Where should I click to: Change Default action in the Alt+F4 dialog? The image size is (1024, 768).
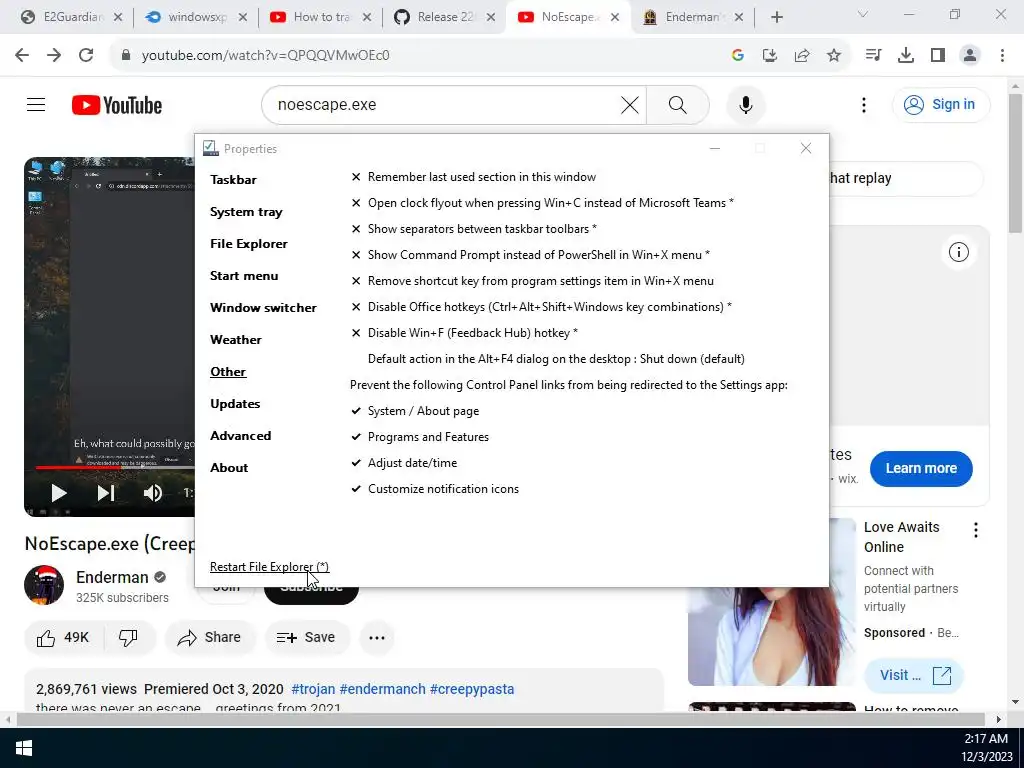[556, 359]
